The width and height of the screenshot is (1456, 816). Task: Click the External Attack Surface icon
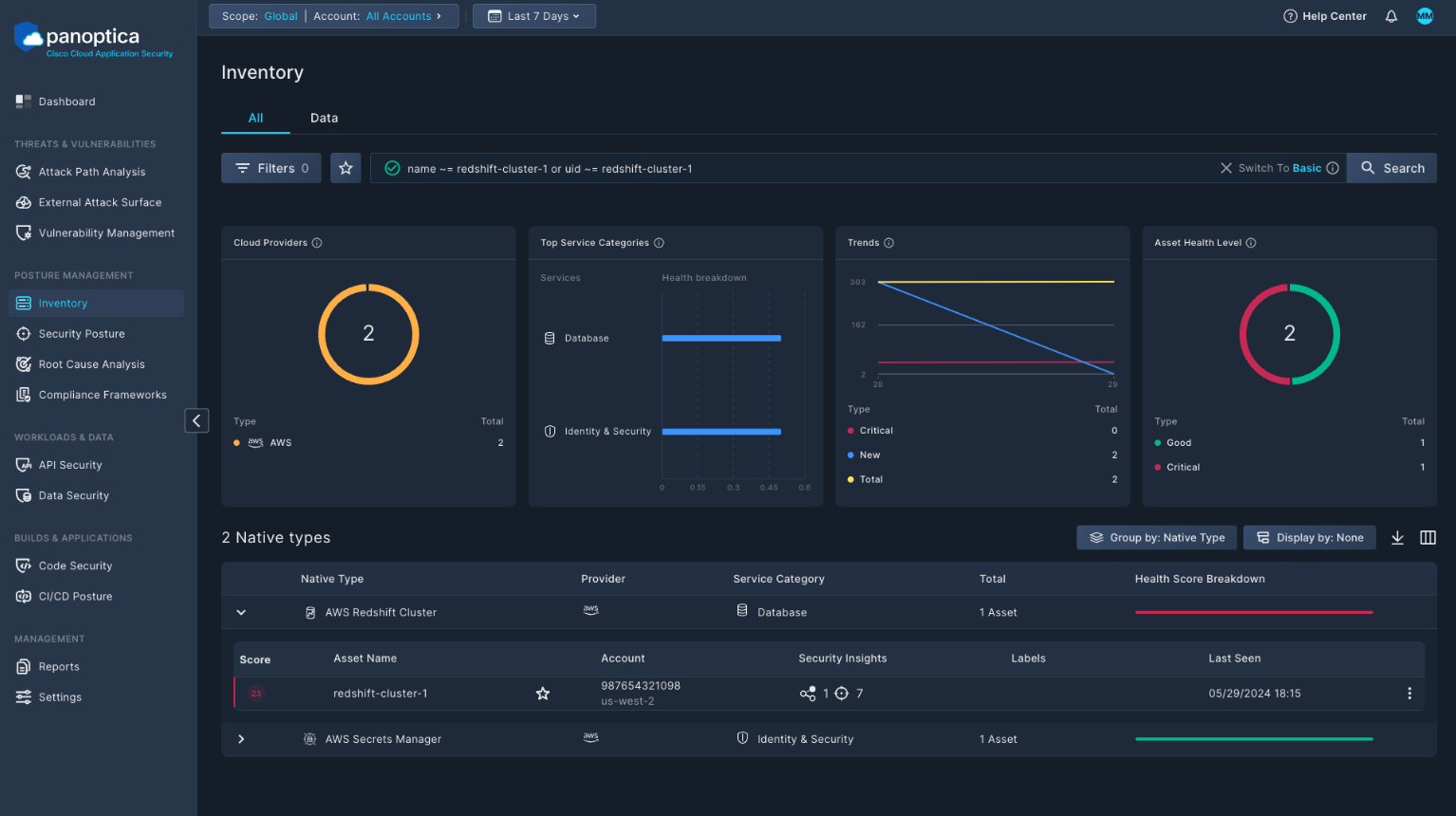click(x=24, y=202)
